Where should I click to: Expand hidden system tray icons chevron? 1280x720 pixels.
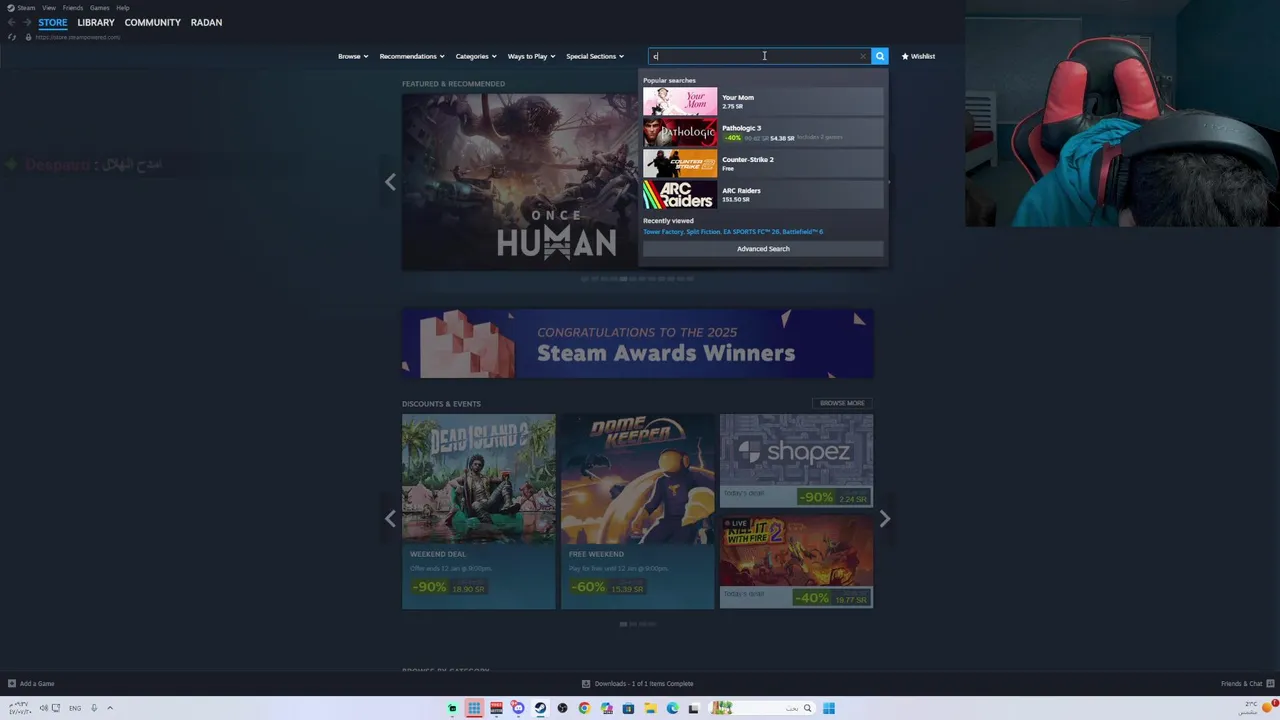(x=110, y=708)
